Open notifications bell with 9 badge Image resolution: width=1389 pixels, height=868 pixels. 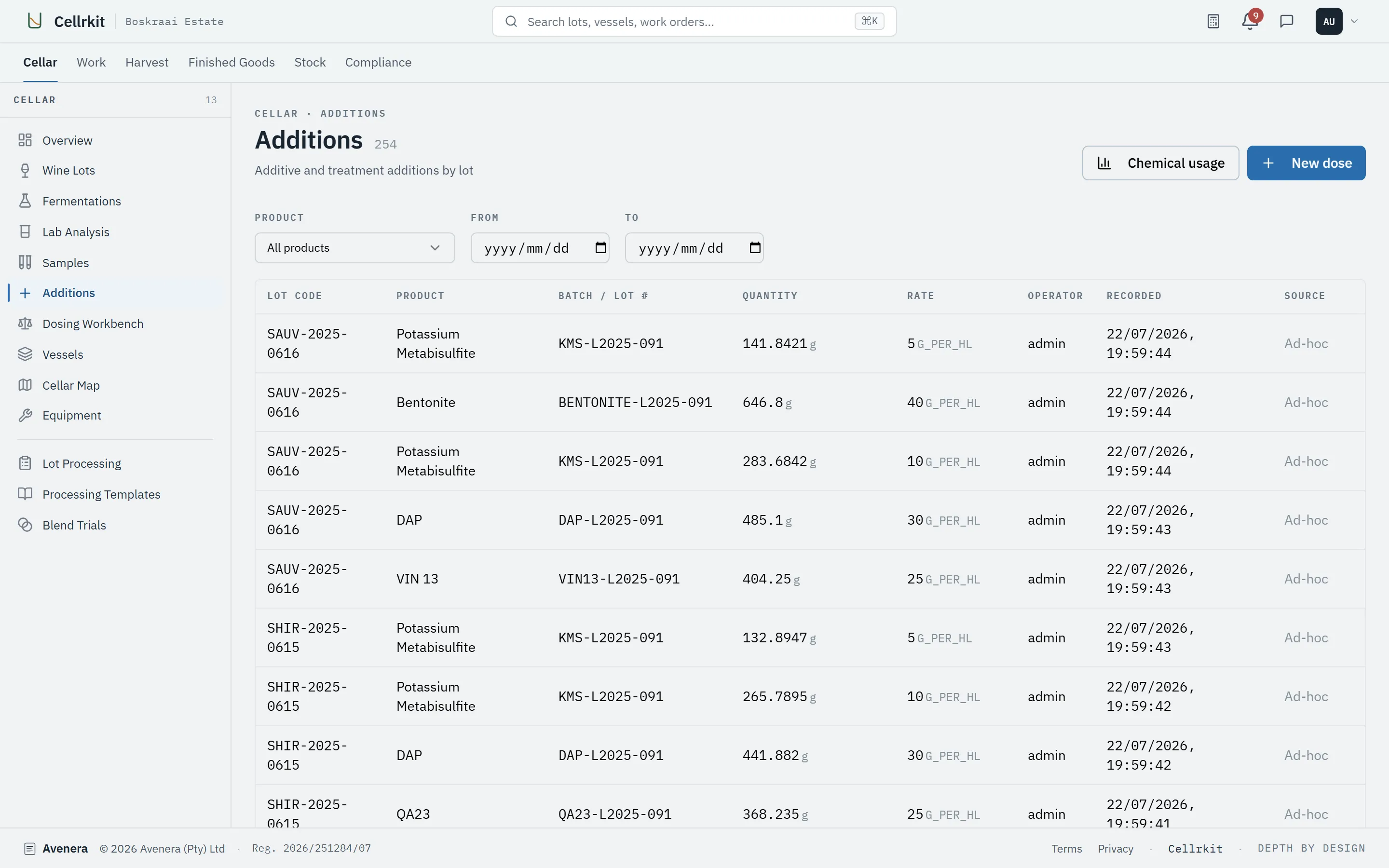point(1250,21)
